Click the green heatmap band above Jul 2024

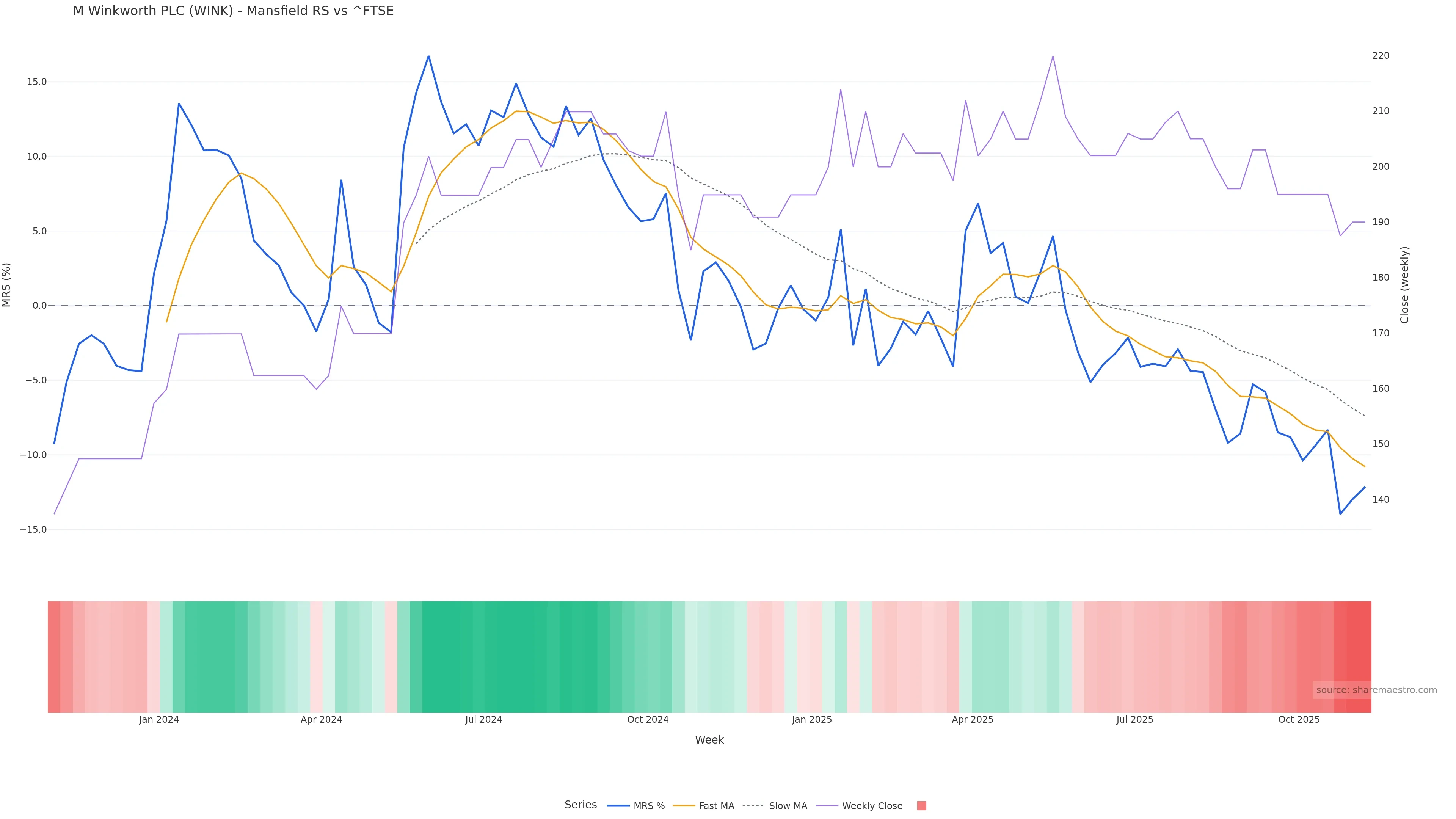click(x=484, y=656)
